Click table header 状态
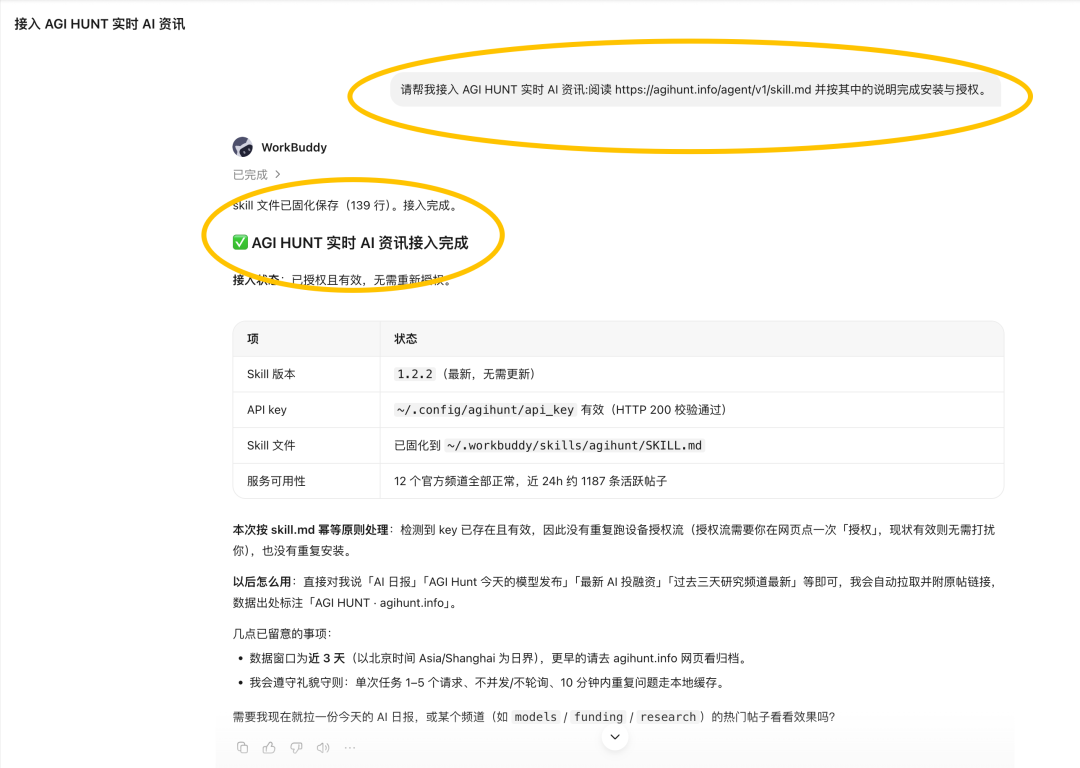Viewport: 1080px width, 768px height. [406, 338]
